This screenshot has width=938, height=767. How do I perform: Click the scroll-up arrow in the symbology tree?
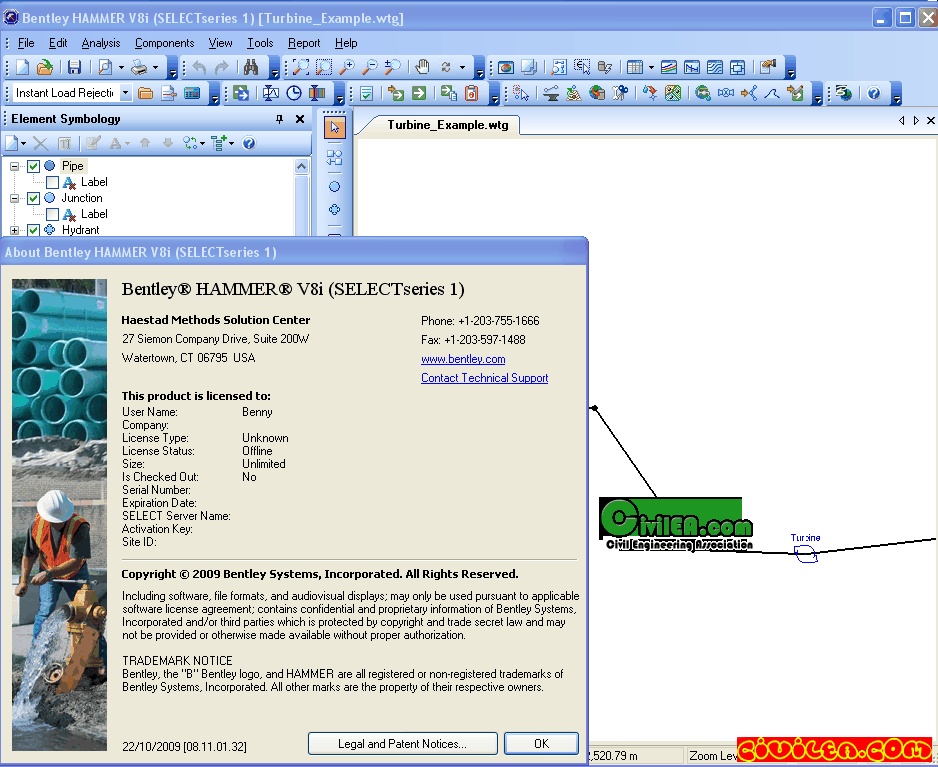[302, 166]
